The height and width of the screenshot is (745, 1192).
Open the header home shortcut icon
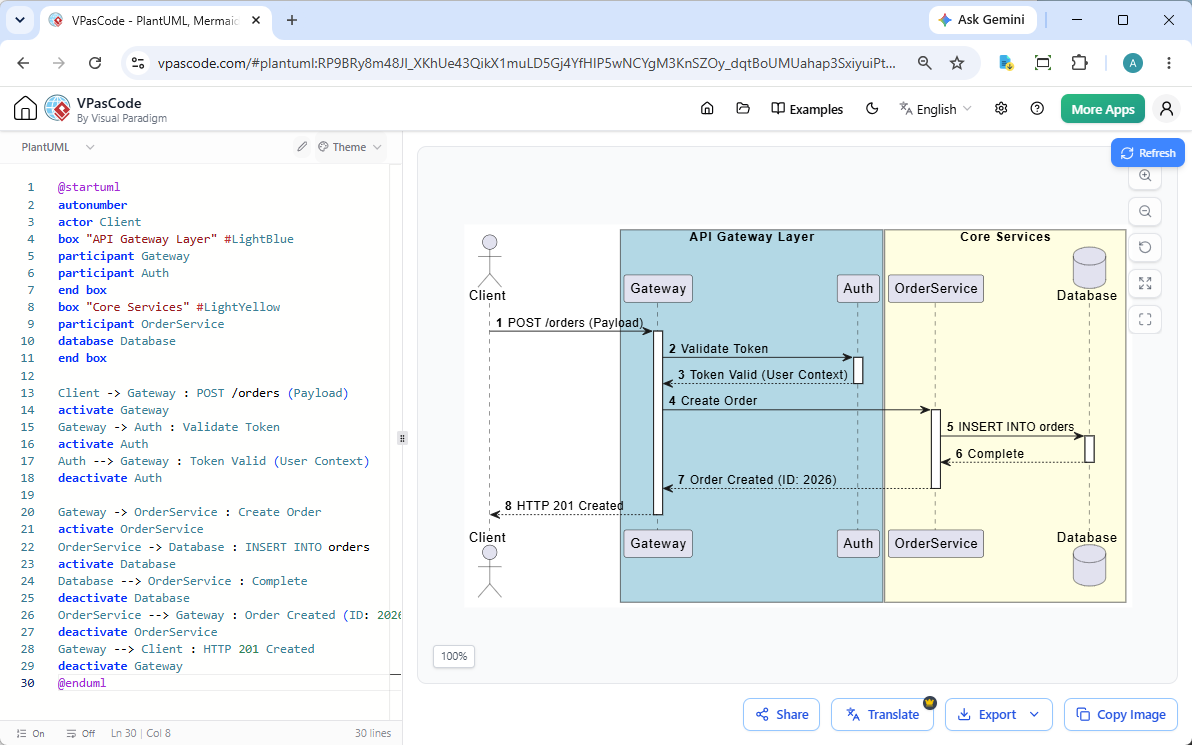707,109
